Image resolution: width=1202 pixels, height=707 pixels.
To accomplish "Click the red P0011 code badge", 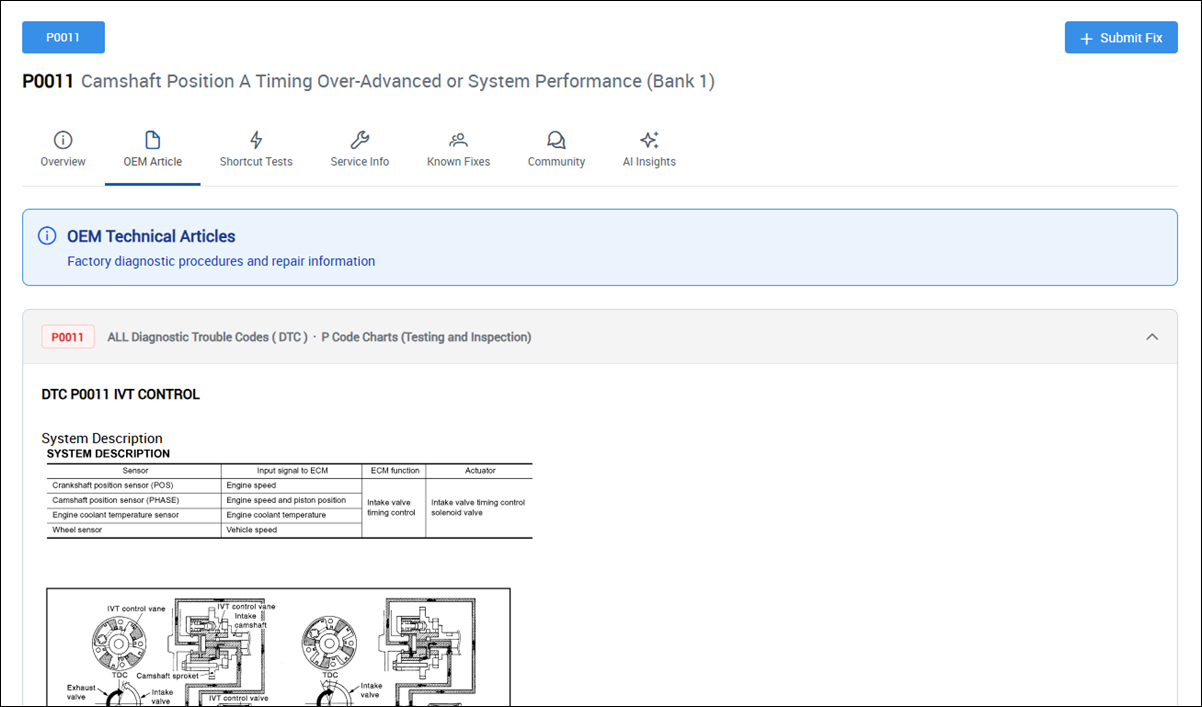I will click(x=68, y=337).
